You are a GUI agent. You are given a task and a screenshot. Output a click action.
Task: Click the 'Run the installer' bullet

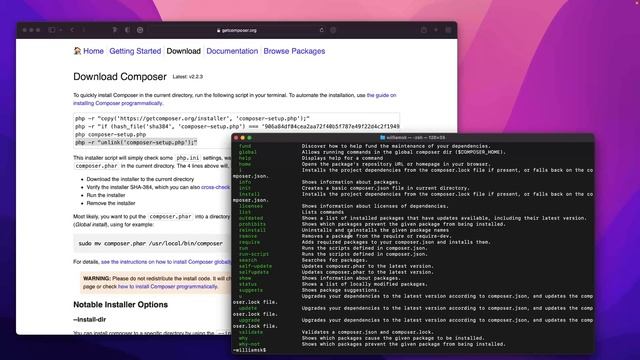tap(106, 195)
